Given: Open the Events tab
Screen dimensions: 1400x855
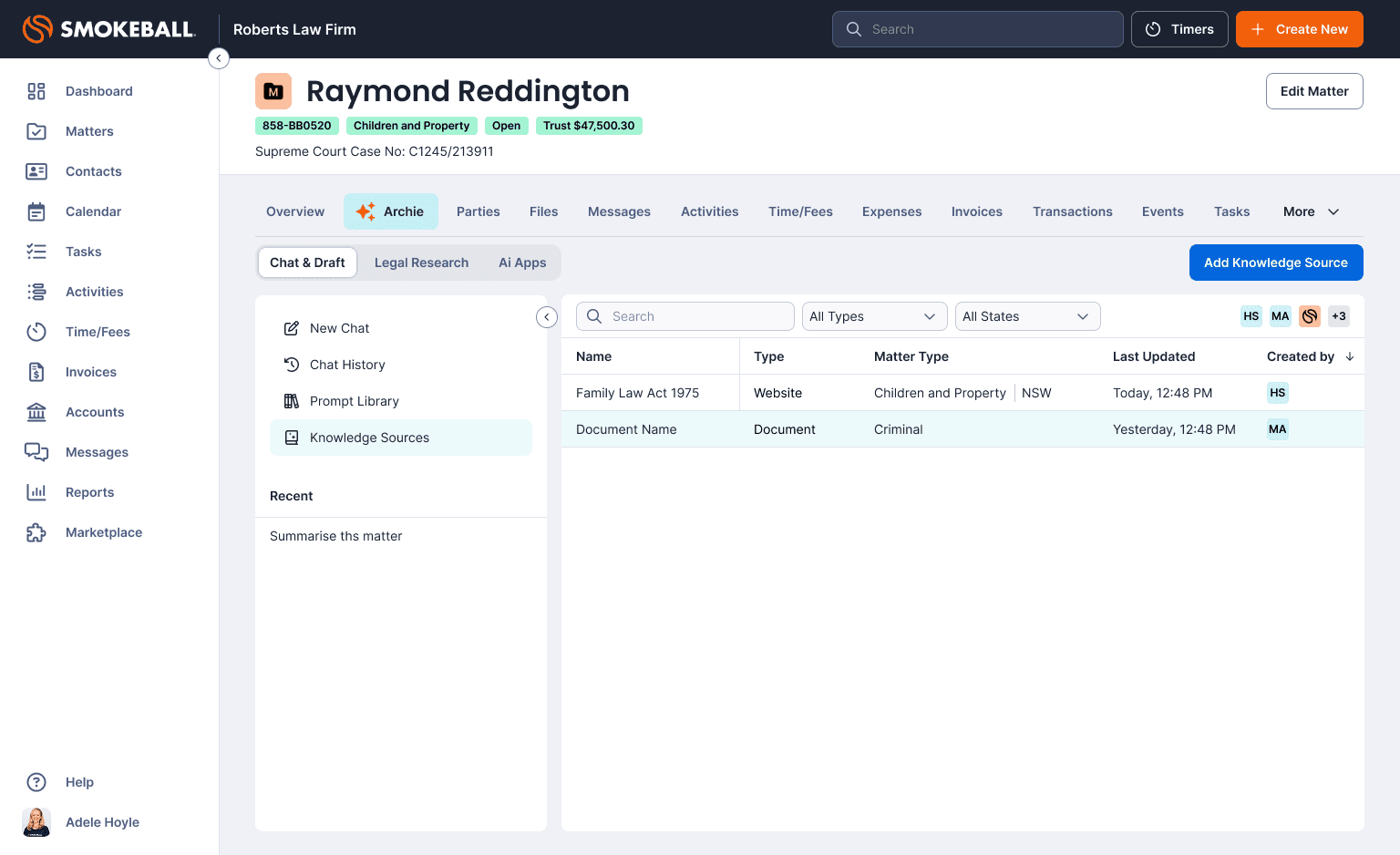Looking at the screenshot, I should pyautogui.click(x=1163, y=211).
